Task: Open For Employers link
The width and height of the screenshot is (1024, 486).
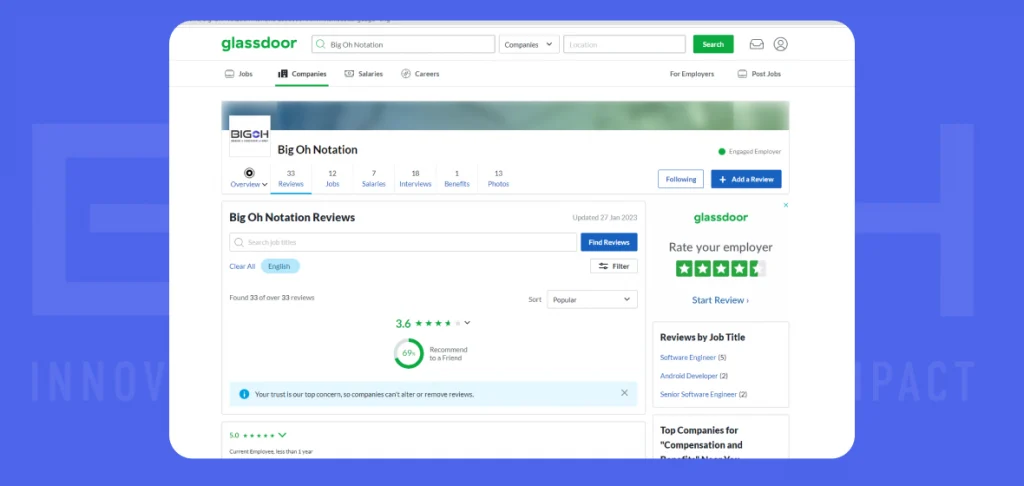Action: tap(692, 74)
